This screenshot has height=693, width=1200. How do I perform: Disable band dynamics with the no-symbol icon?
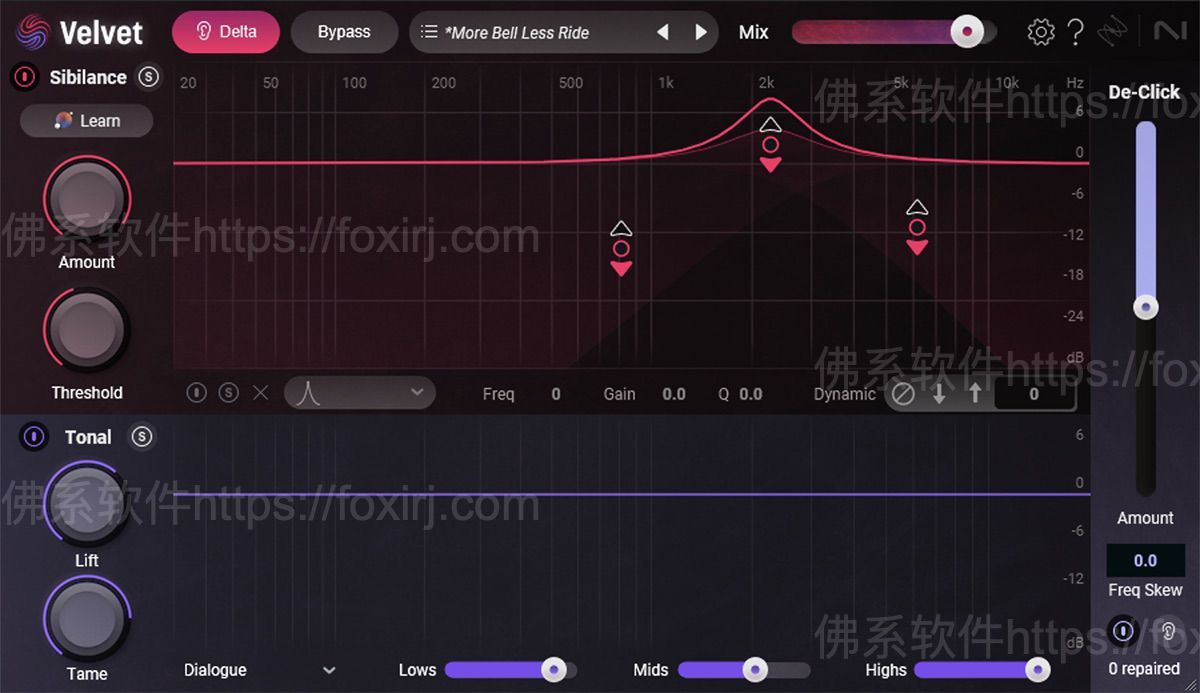coord(903,394)
